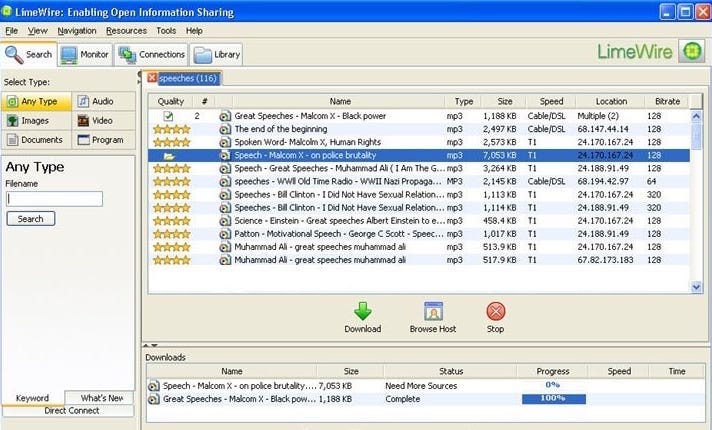Sort downloads by Progress column

(x=553, y=371)
